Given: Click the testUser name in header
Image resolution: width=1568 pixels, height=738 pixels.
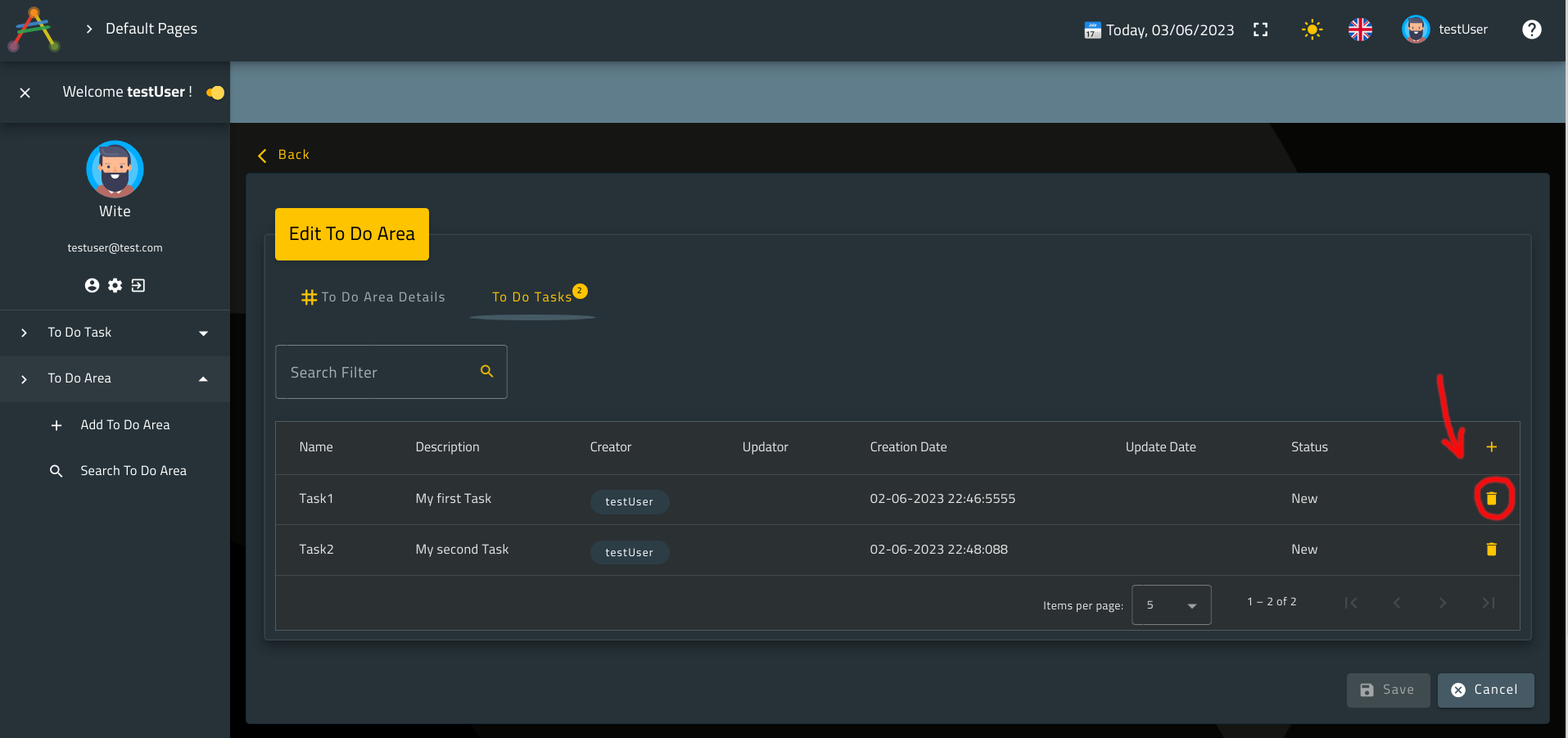Looking at the screenshot, I should pyautogui.click(x=1463, y=29).
